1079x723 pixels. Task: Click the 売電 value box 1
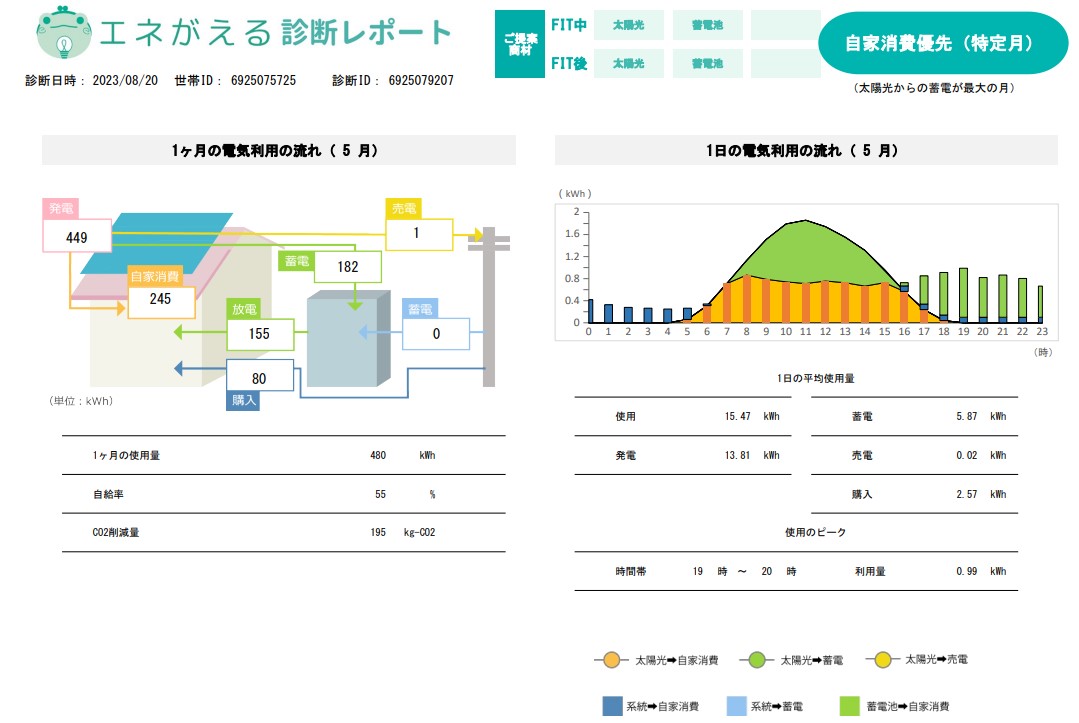click(x=419, y=234)
